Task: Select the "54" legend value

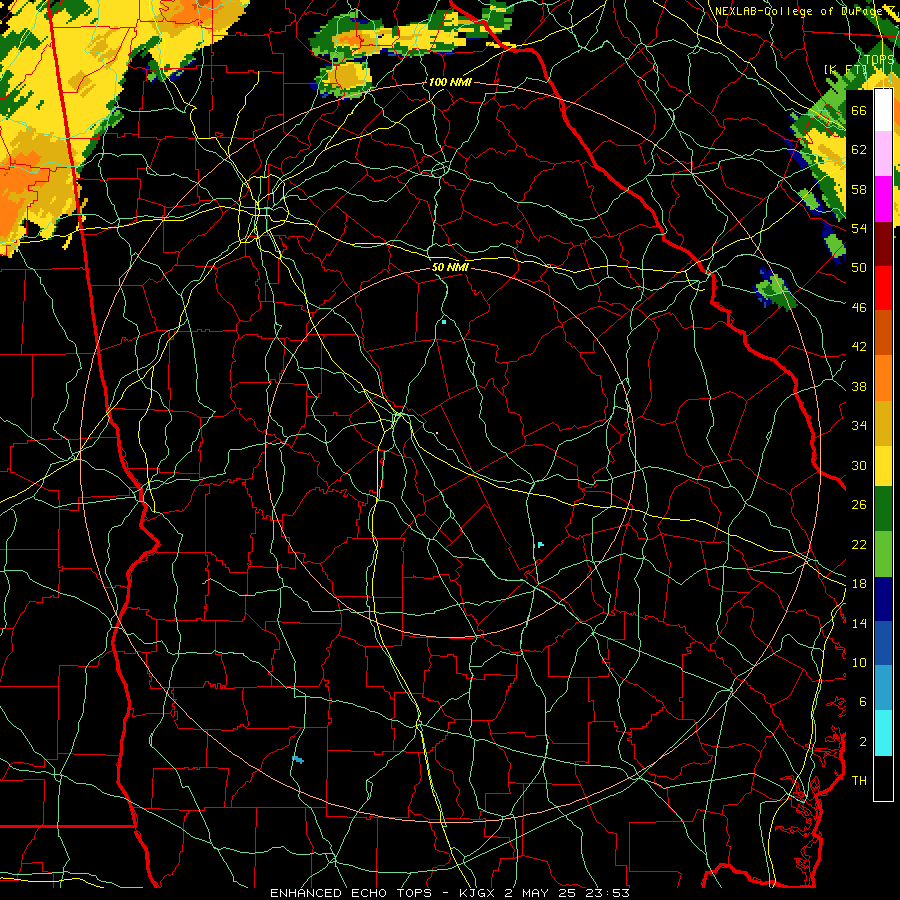Action: coord(859,228)
